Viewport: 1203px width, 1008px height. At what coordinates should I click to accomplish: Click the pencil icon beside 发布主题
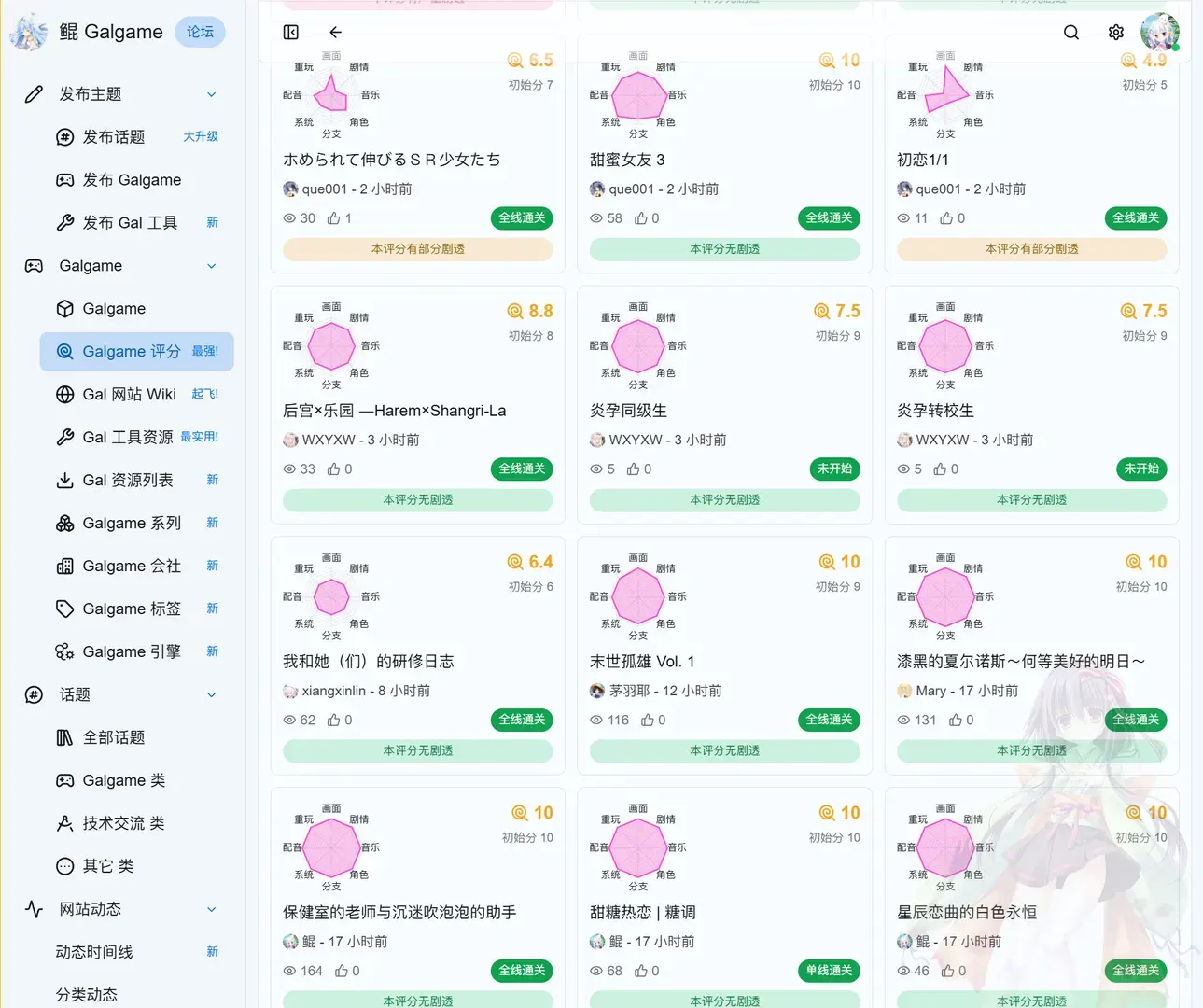pyautogui.click(x=35, y=94)
